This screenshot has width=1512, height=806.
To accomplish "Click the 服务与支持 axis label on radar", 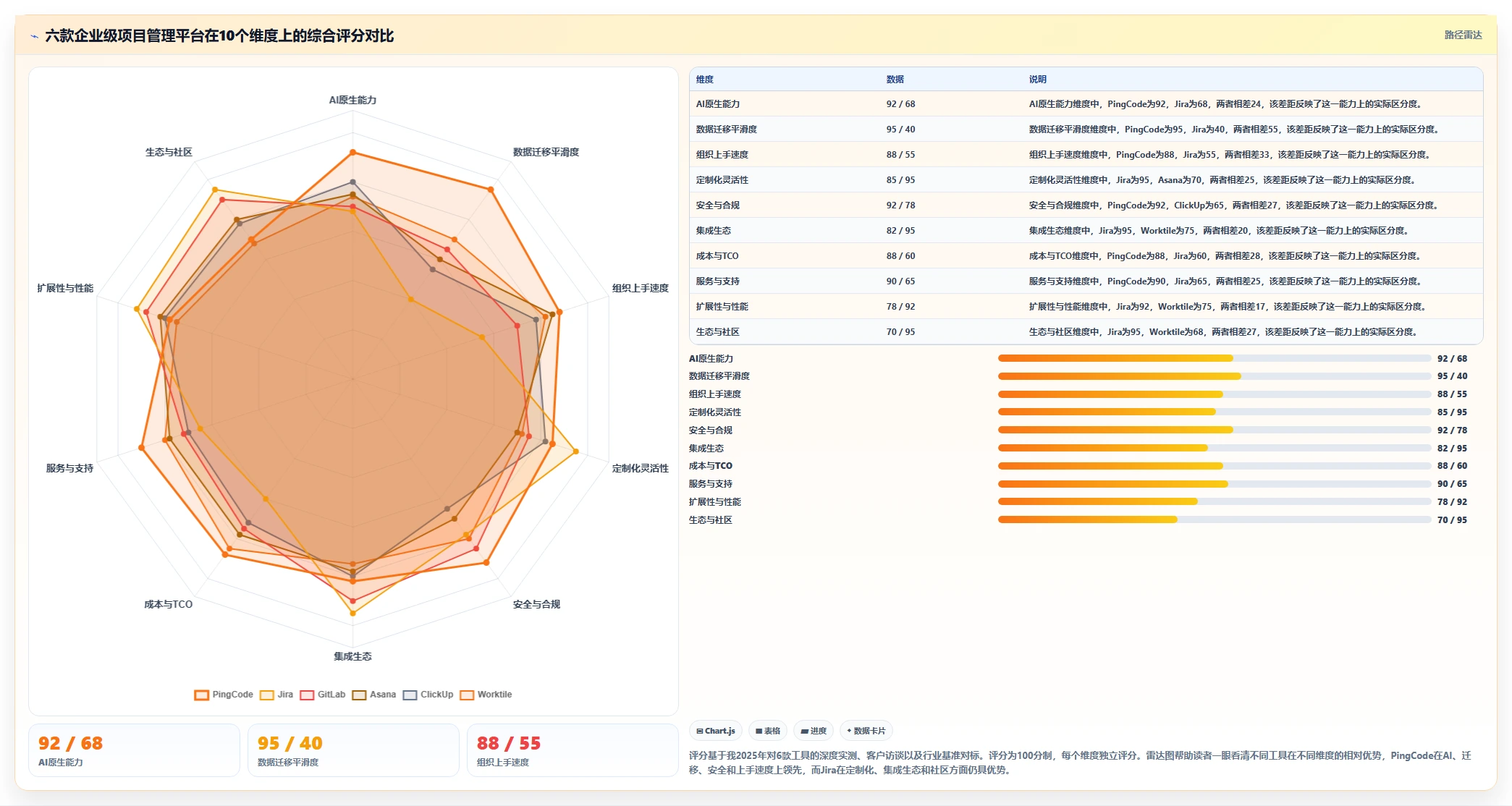I will (x=69, y=468).
